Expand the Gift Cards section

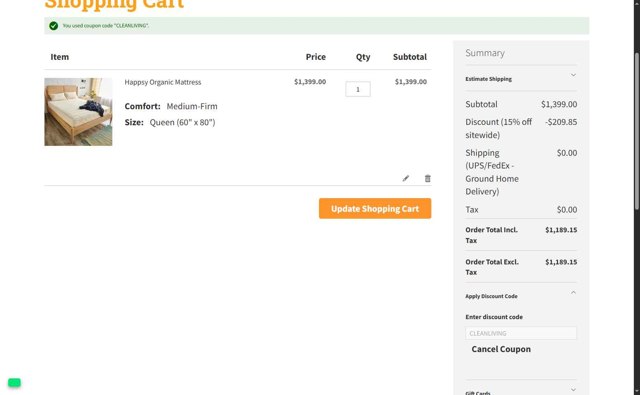coord(521,391)
